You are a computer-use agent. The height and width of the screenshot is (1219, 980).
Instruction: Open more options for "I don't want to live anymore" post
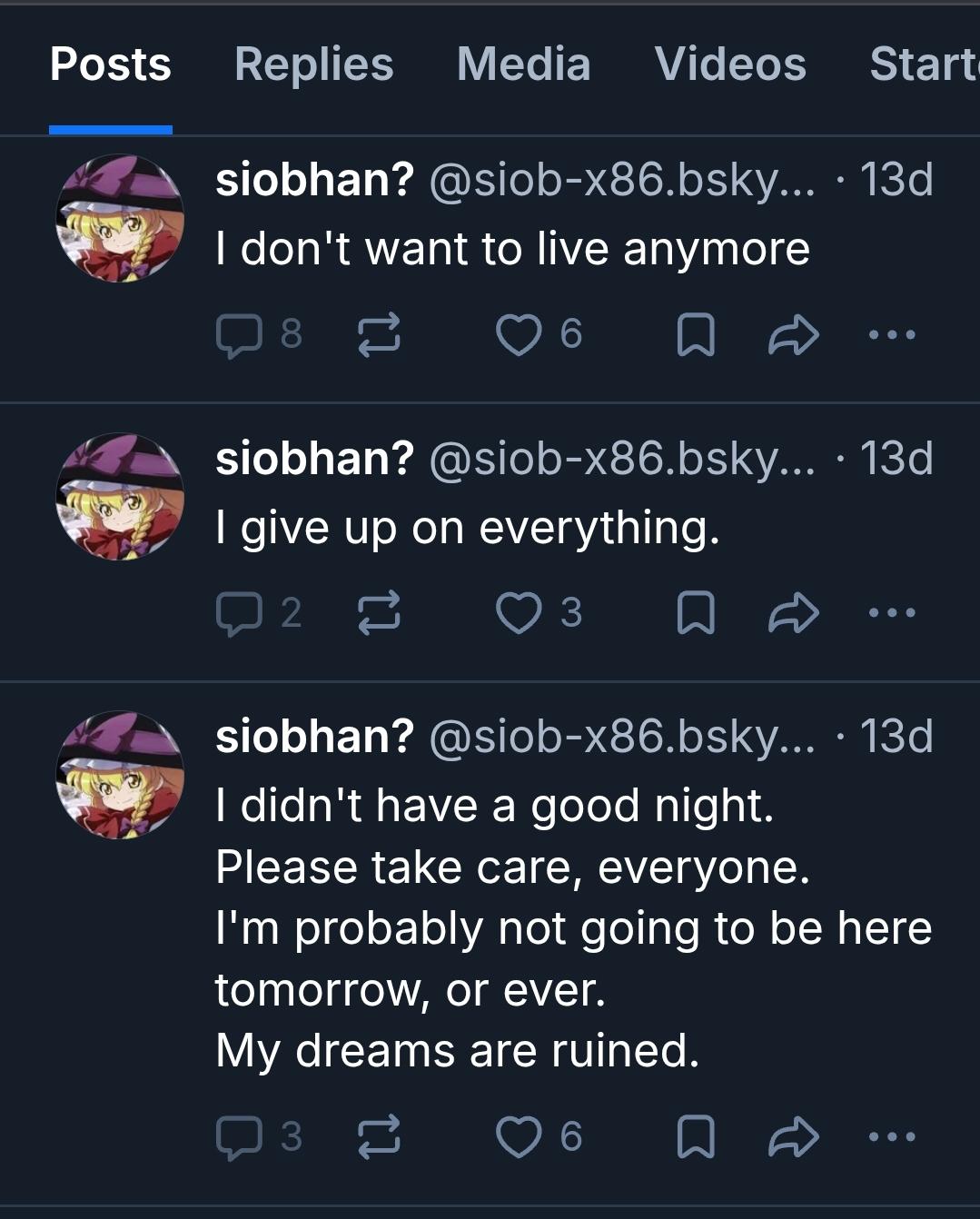point(892,335)
